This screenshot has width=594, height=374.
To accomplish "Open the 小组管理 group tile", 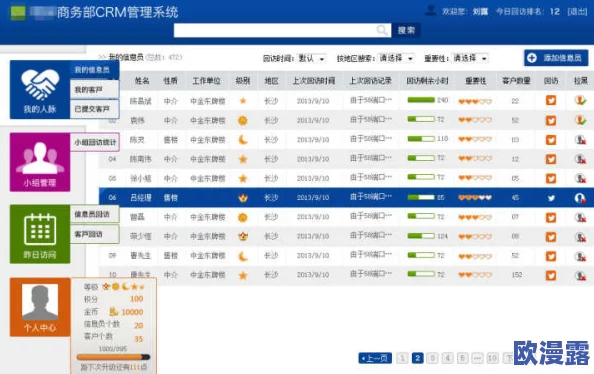I will 40,162.
